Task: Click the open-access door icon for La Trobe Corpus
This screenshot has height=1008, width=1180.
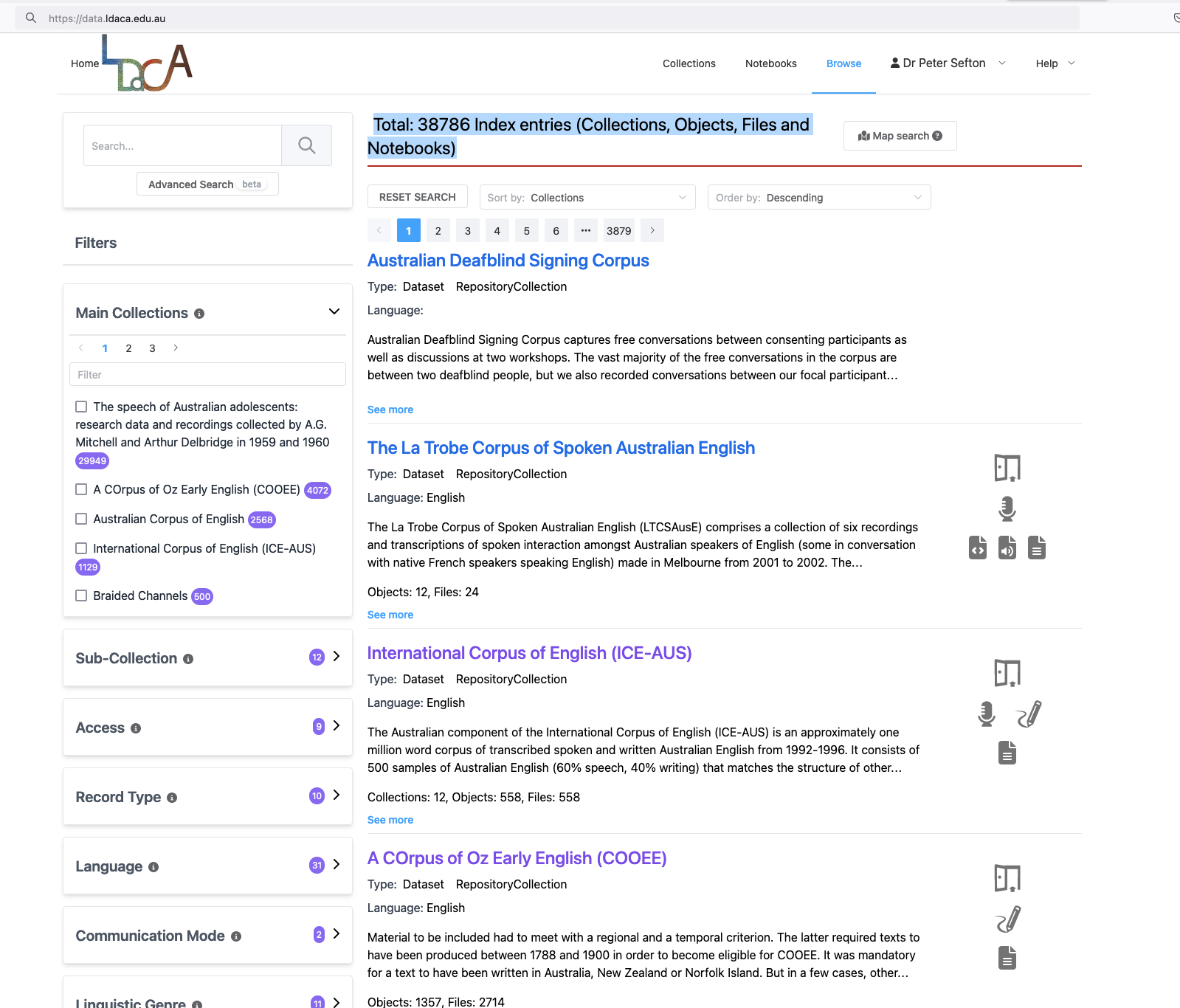Action: (1007, 468)
